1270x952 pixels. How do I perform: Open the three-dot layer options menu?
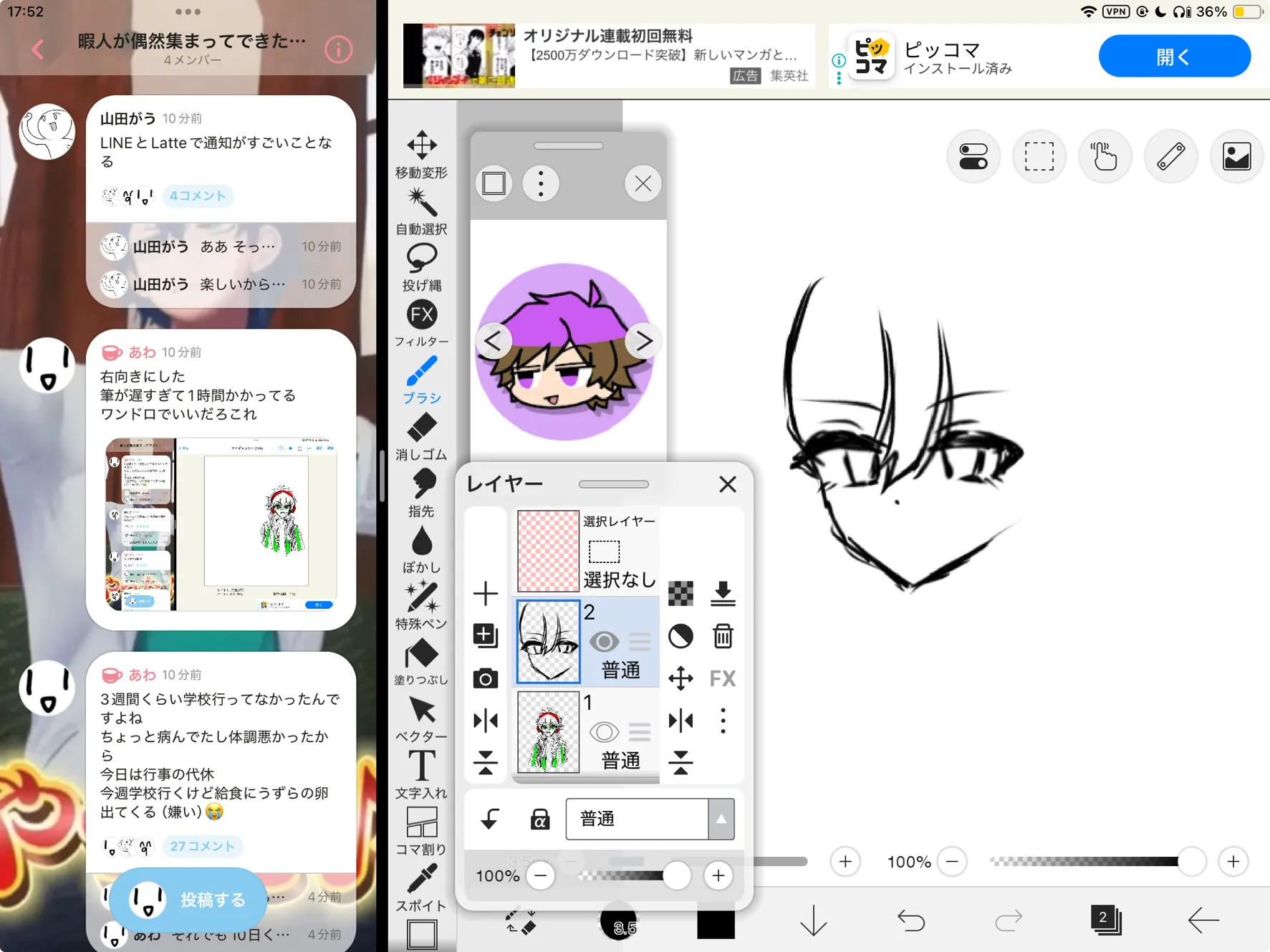(723, 720)
